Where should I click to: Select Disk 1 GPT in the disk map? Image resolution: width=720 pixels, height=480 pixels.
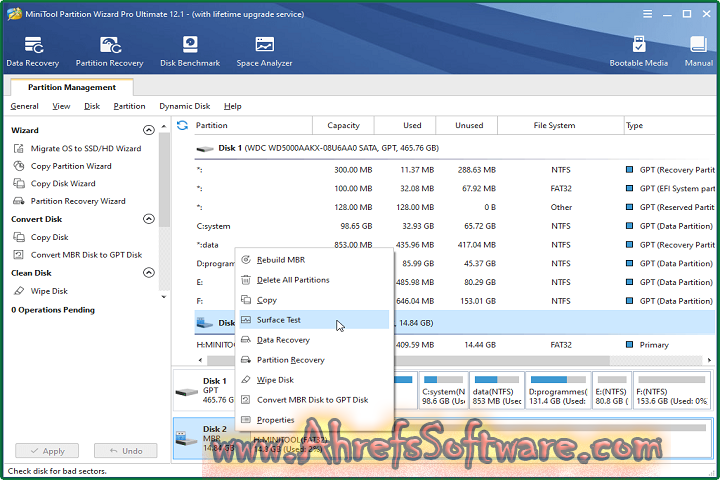click(x=204, y=391)
